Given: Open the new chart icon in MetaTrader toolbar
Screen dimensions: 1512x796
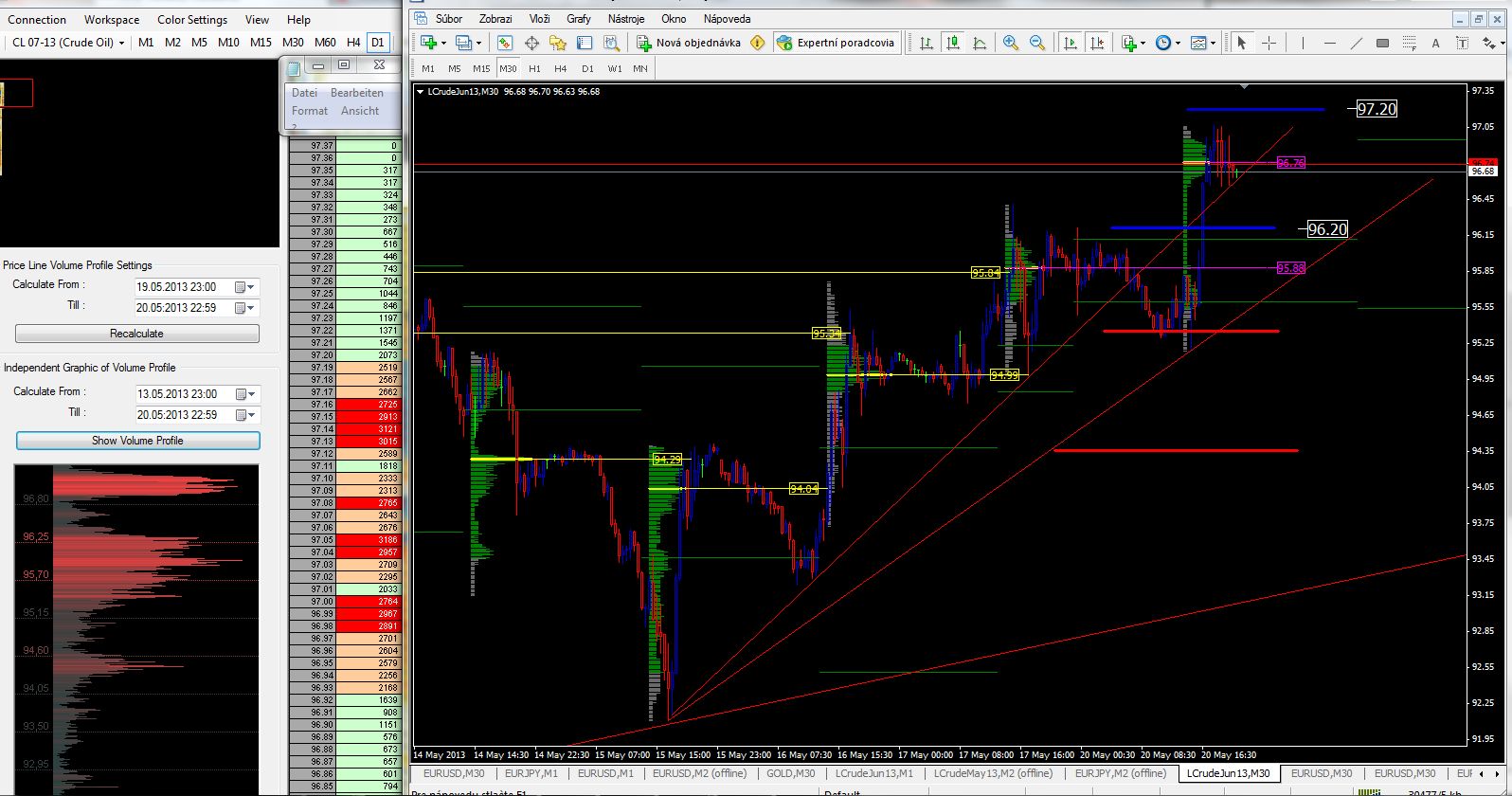Looking at the screenshot, I should click(428, 43).
